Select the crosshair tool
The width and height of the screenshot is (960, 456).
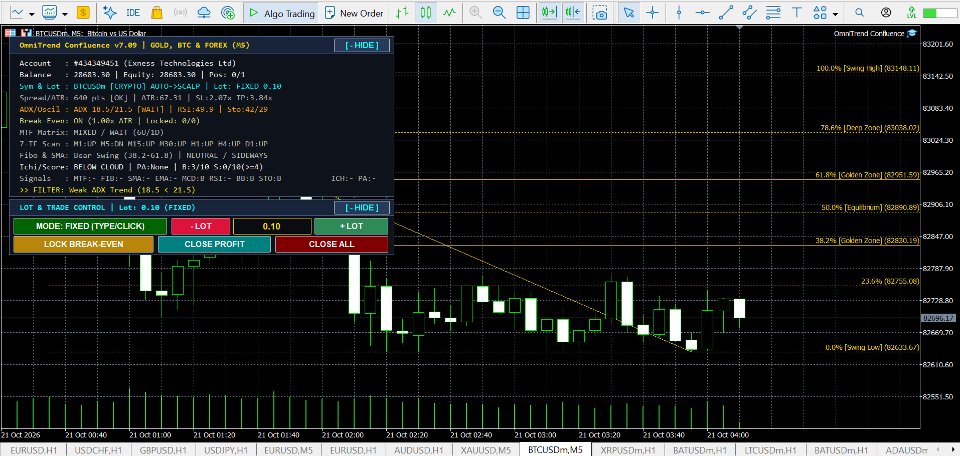coord(653,12)
